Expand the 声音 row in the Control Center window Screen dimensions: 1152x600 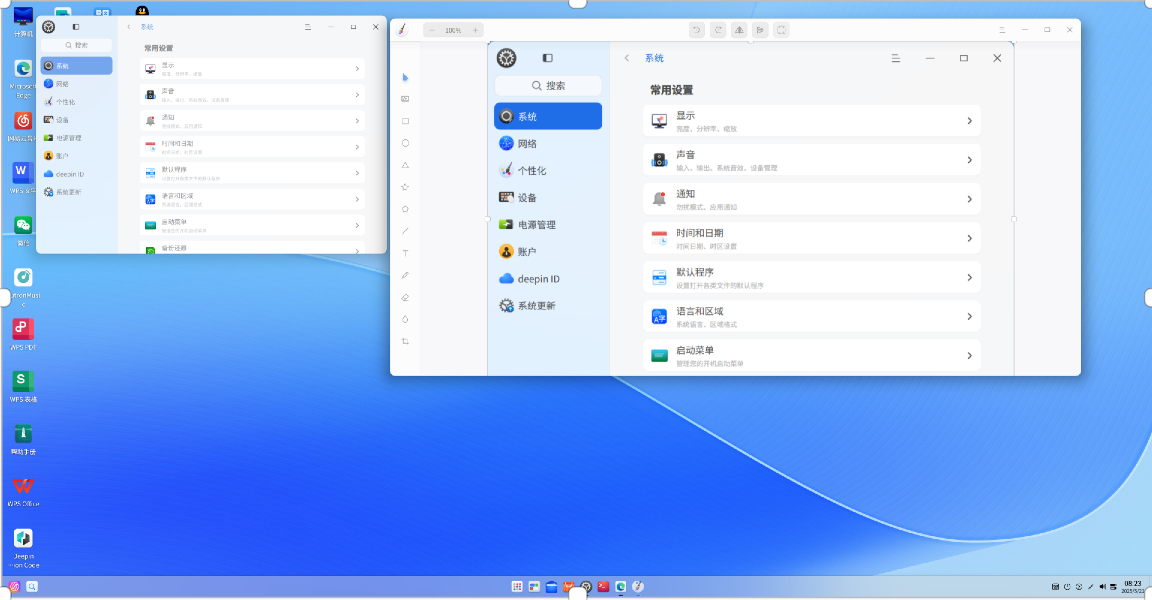click(x=252, y=95)
